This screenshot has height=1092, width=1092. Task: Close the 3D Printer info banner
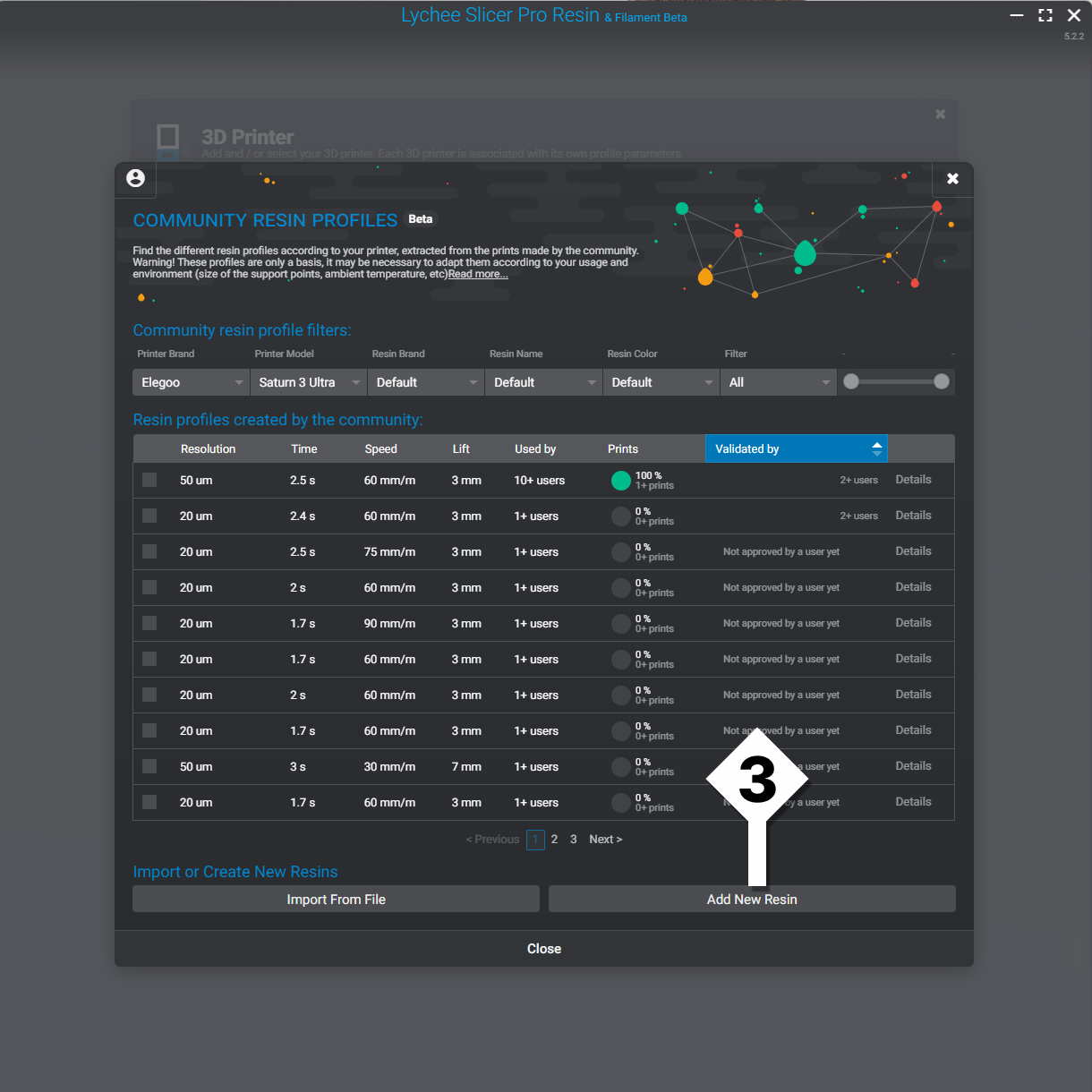940,114
